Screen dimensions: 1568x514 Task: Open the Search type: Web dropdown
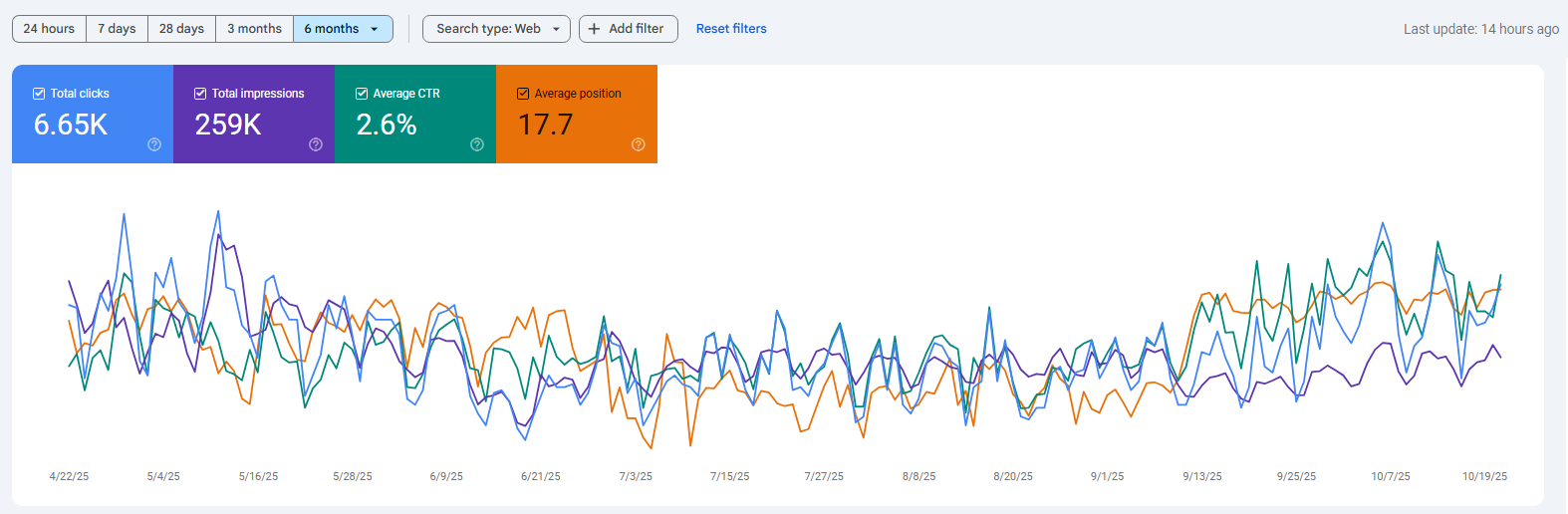[496, 29]
